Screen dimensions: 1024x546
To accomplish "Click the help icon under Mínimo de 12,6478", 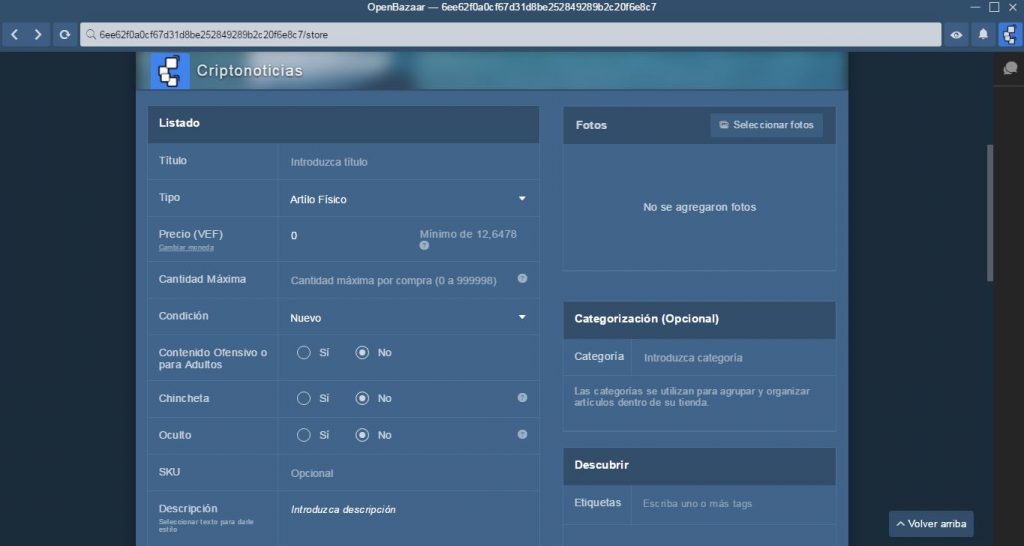I will [424, 246].
